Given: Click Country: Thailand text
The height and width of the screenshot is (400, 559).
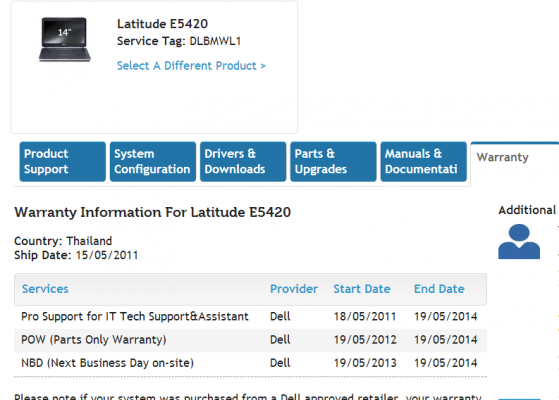Looking at the screenshot, I should coord(63,241).
